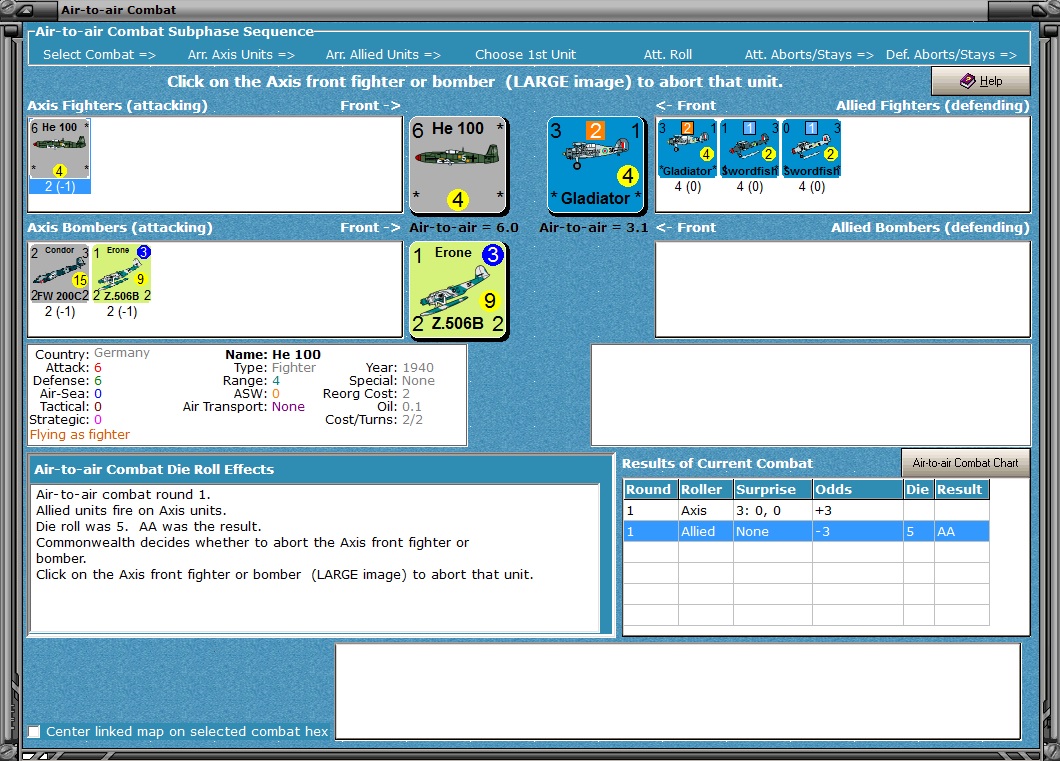Click the Select Combat subphase step
This screenshot has width=1060, height=761.
(x=99, y=55)
